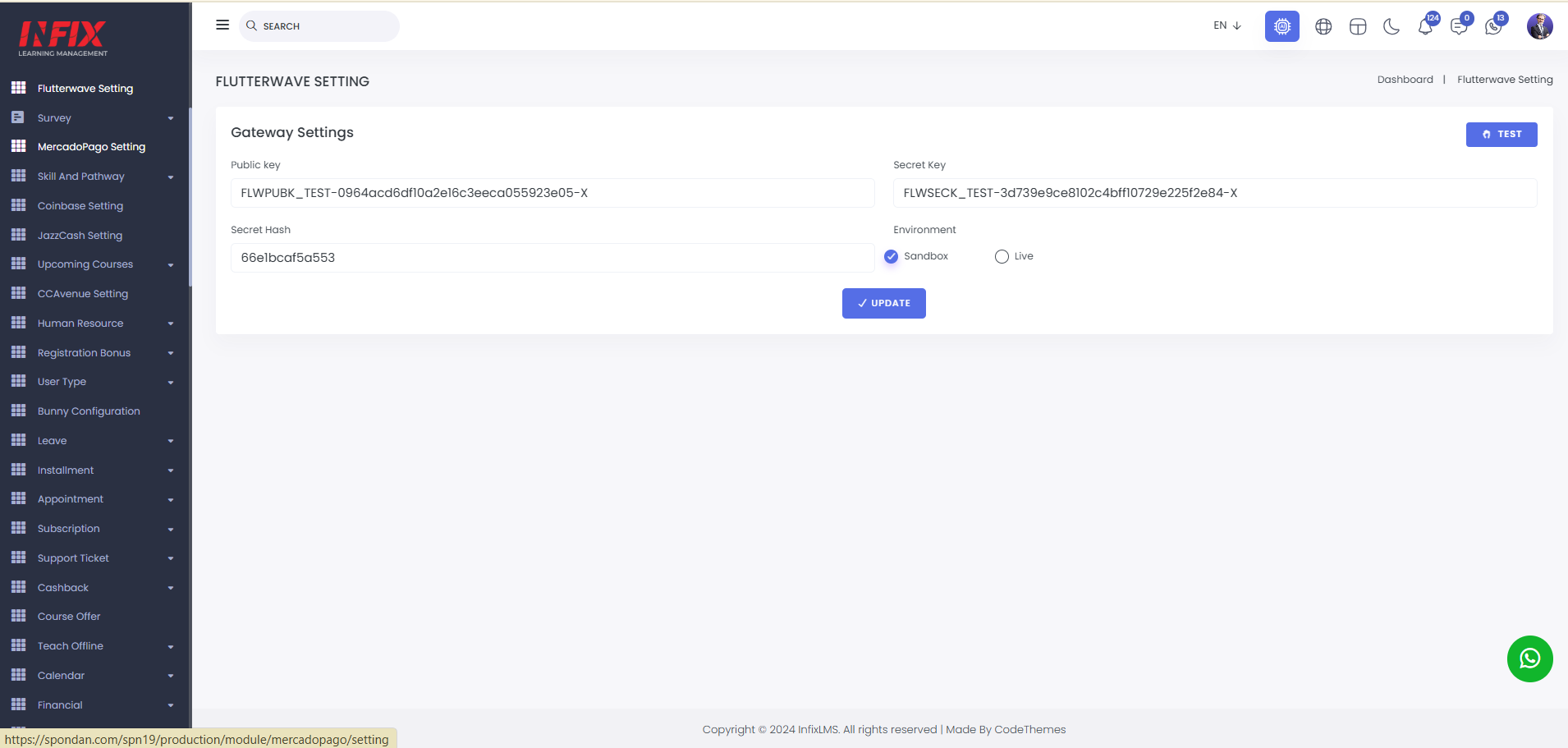This screenshot has height=748, width=1568.
Task: Click the Secret Hash input field
Action: (x=552, y=258)
